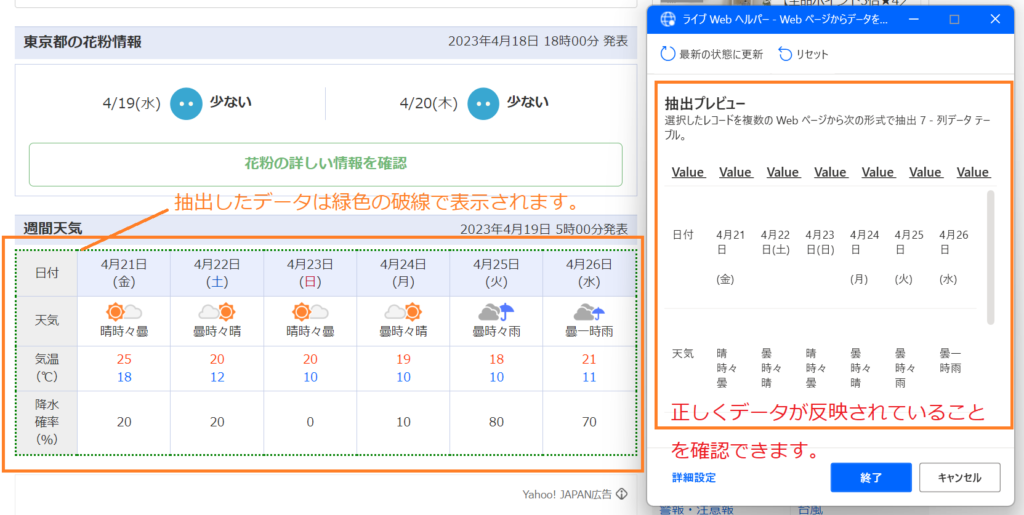
Task: Click the first Value column header in the preview
Action: (x=688, y=172)
